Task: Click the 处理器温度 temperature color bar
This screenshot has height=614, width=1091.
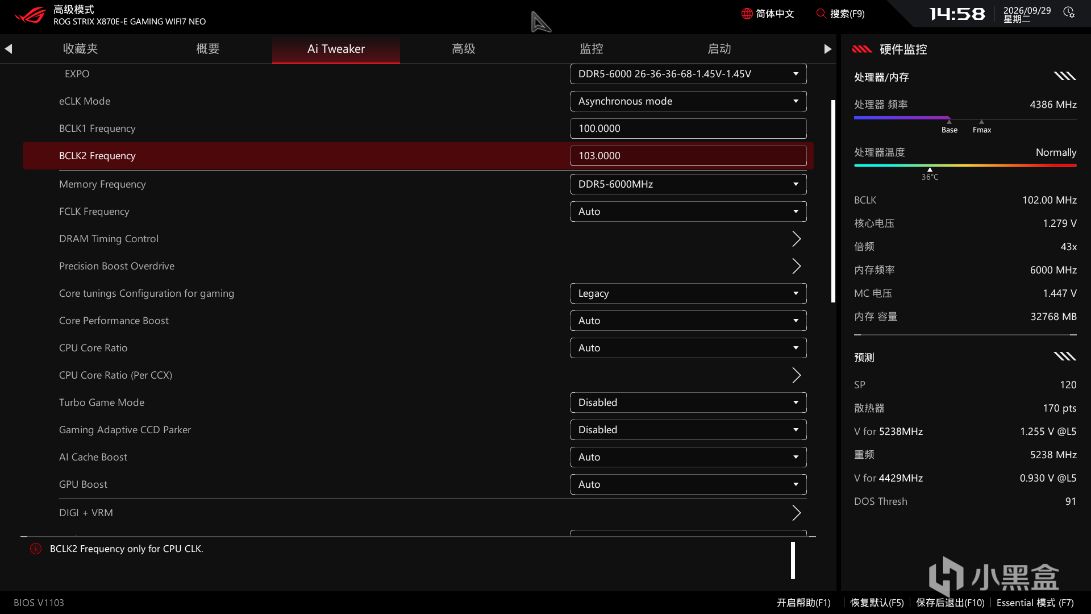Action: click(x=965, y=166)
